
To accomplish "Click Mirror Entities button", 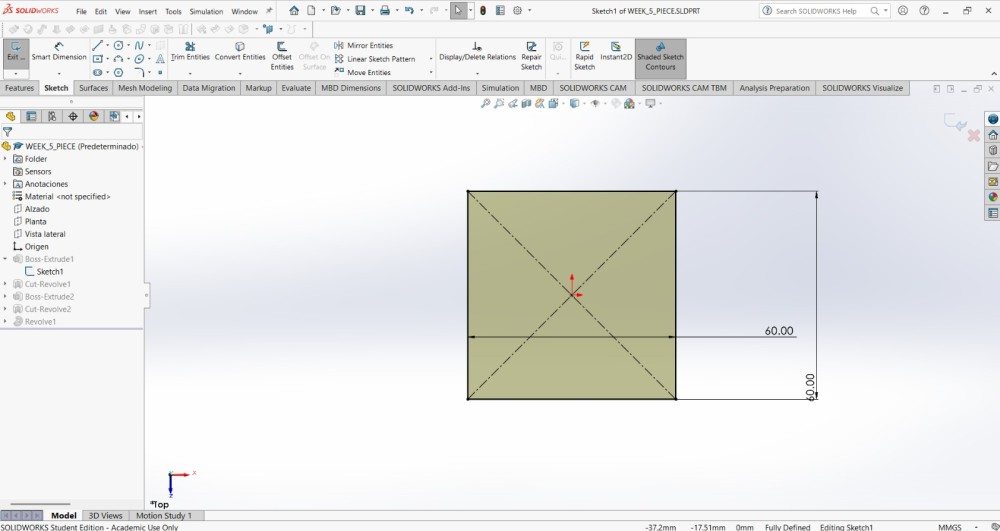I will [364, 45].
